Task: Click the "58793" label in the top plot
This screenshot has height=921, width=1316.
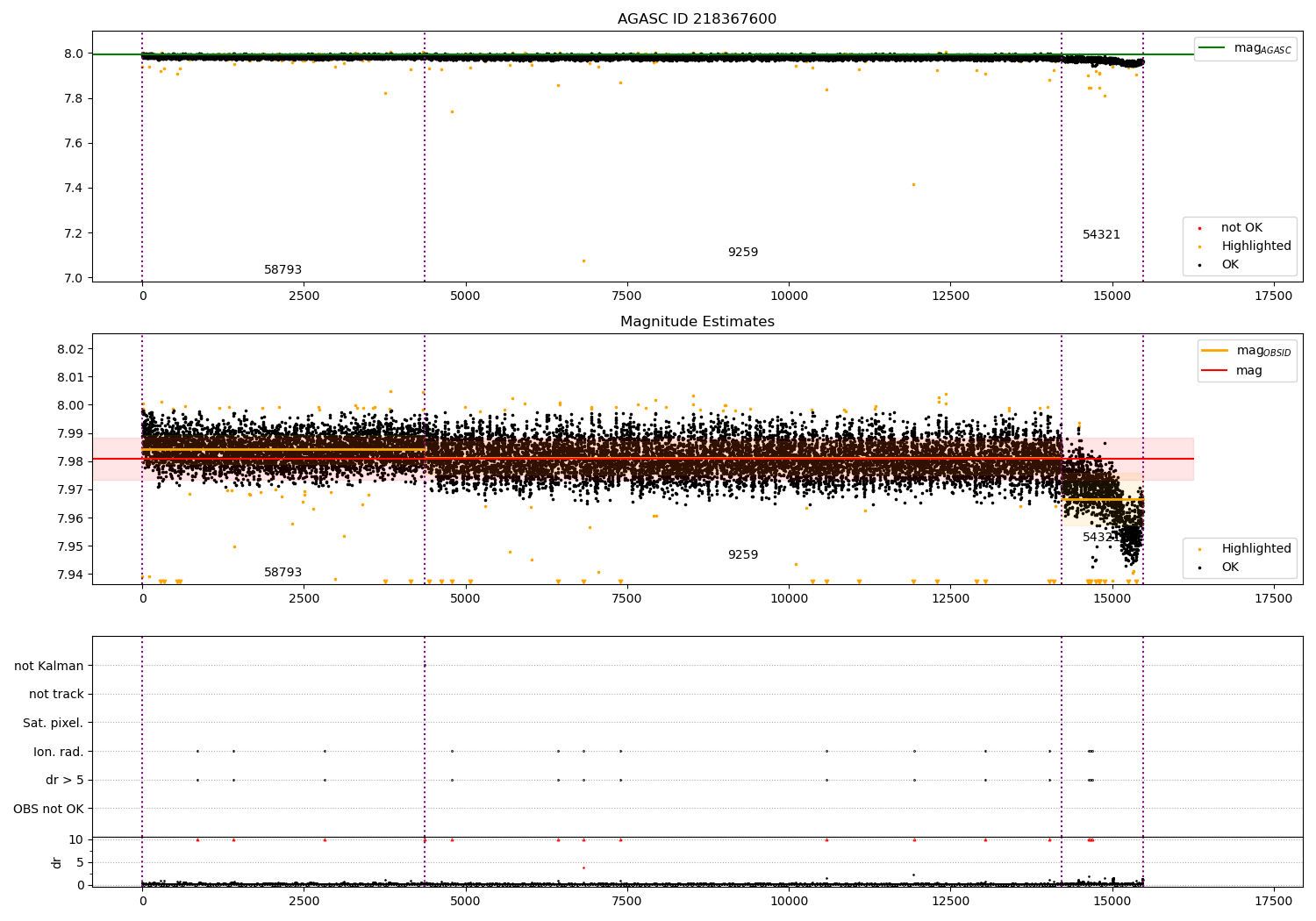Action: pos(283,270)
